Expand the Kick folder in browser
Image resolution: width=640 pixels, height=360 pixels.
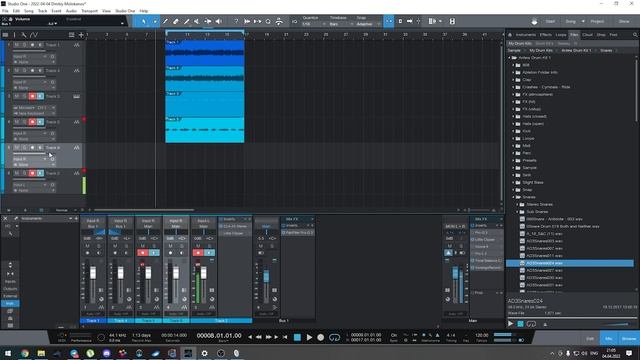click(x=513, y=131)
